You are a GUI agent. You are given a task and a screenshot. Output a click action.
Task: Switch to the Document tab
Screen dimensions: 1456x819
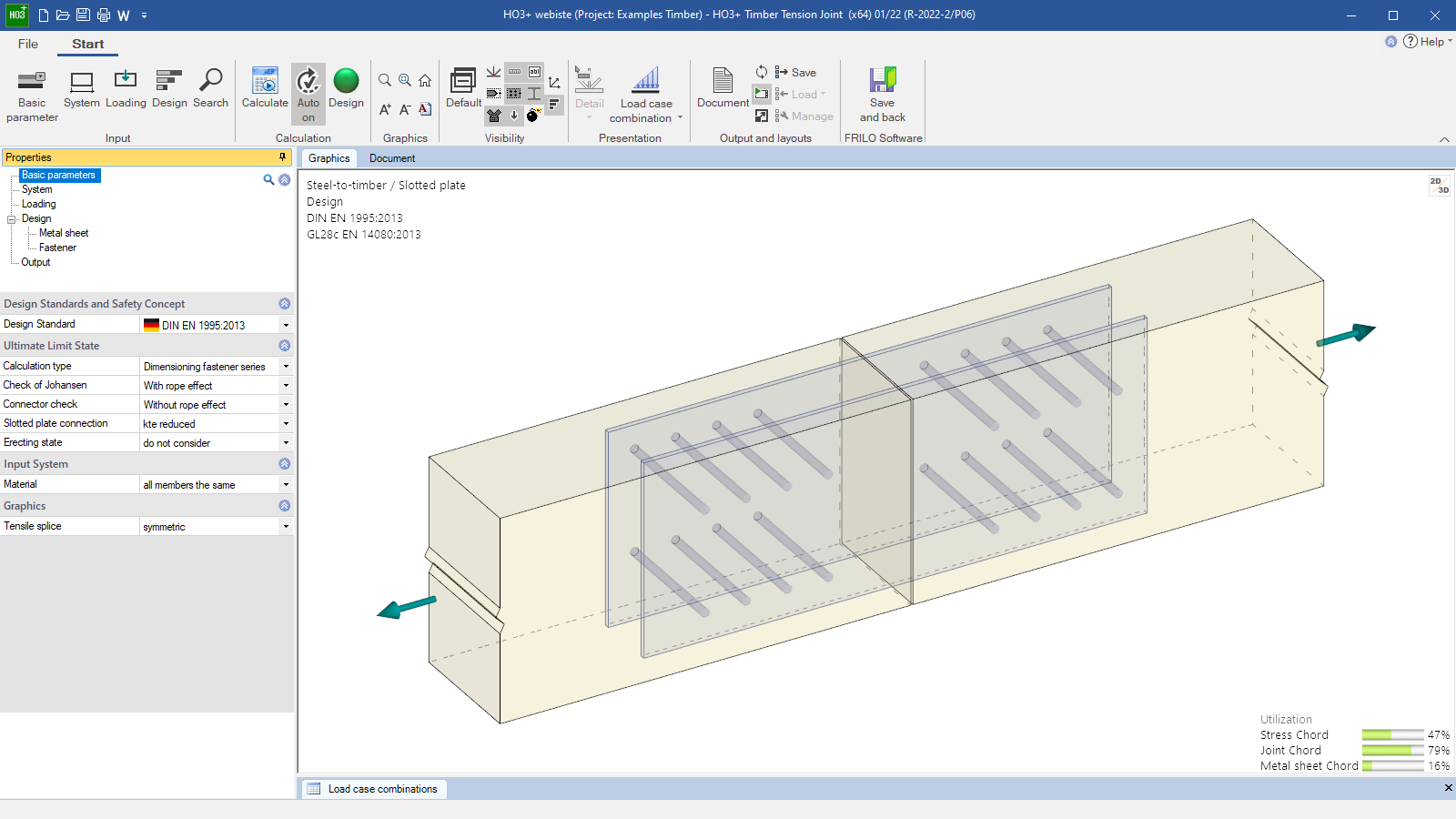(x=392, y=158)
